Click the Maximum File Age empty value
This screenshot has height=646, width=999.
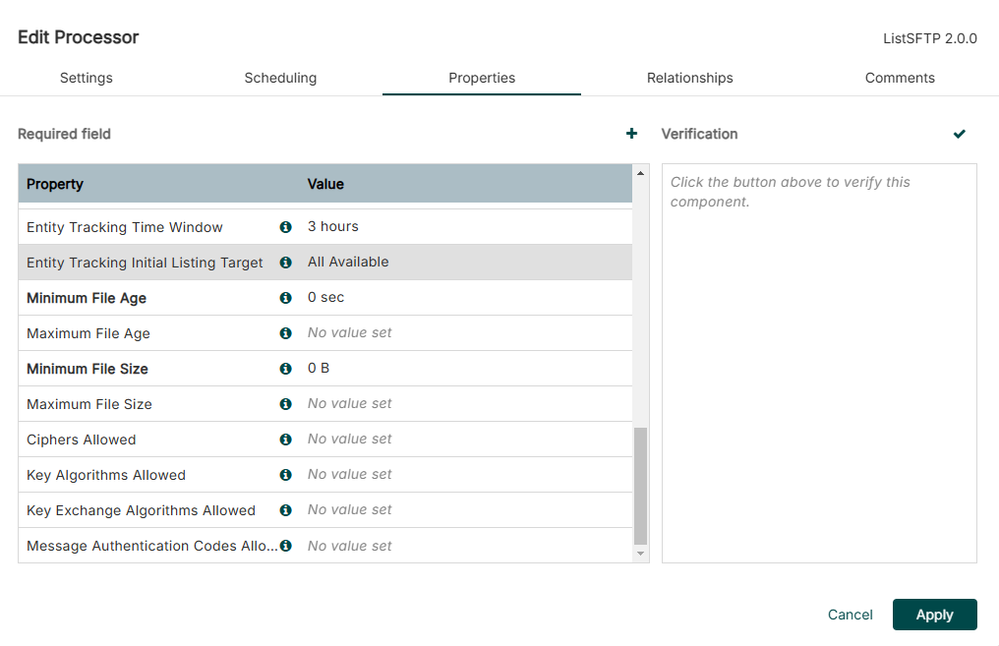click(350, 333)
